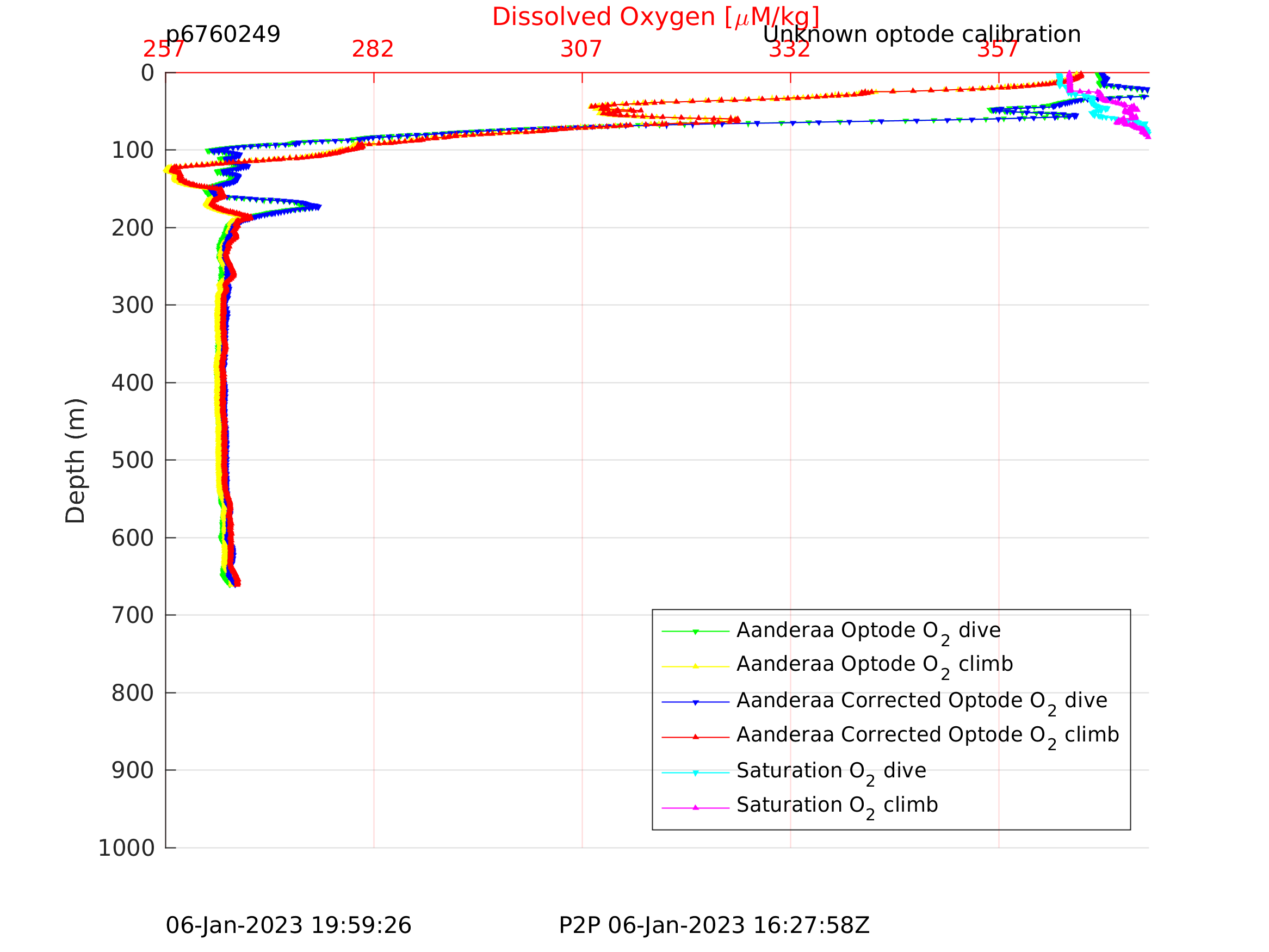The height and width of the screenshot is (952, 1269).
Task: Select legend entry 'Saturation O2 dive'
Action: tap(831, 772)
